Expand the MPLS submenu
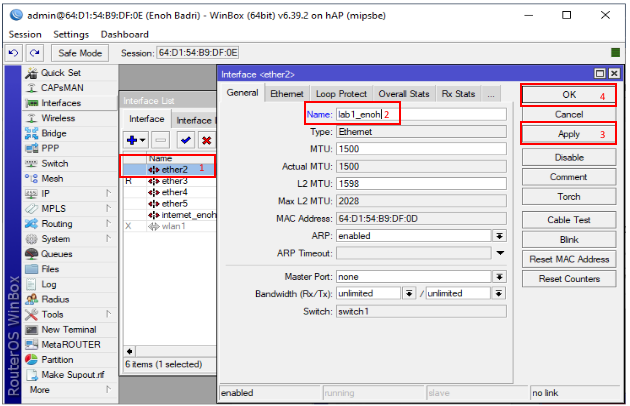This screenshot has height=406, width=630. (108, 208)
